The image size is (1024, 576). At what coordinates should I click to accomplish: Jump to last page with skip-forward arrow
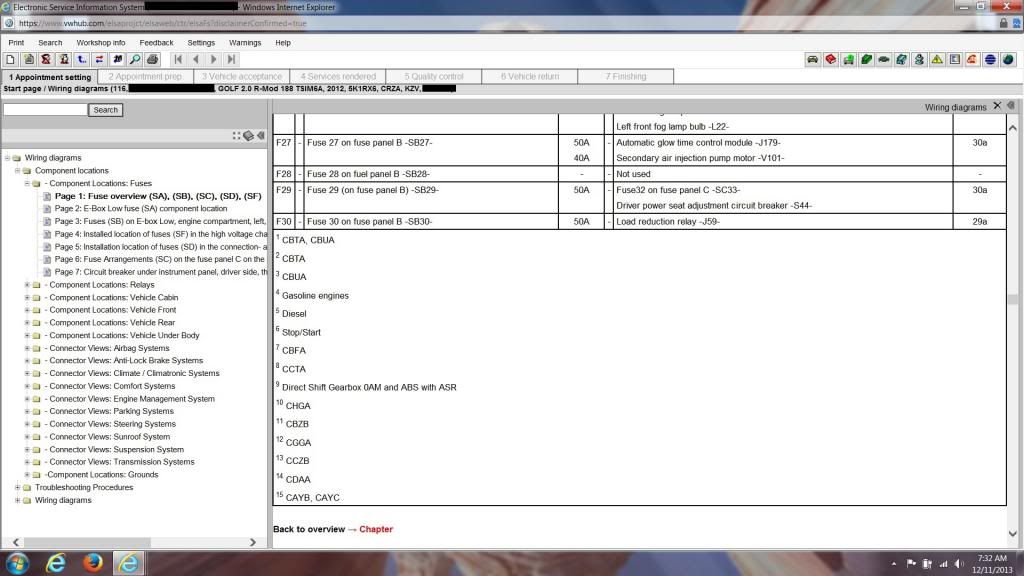coord(231,59)
